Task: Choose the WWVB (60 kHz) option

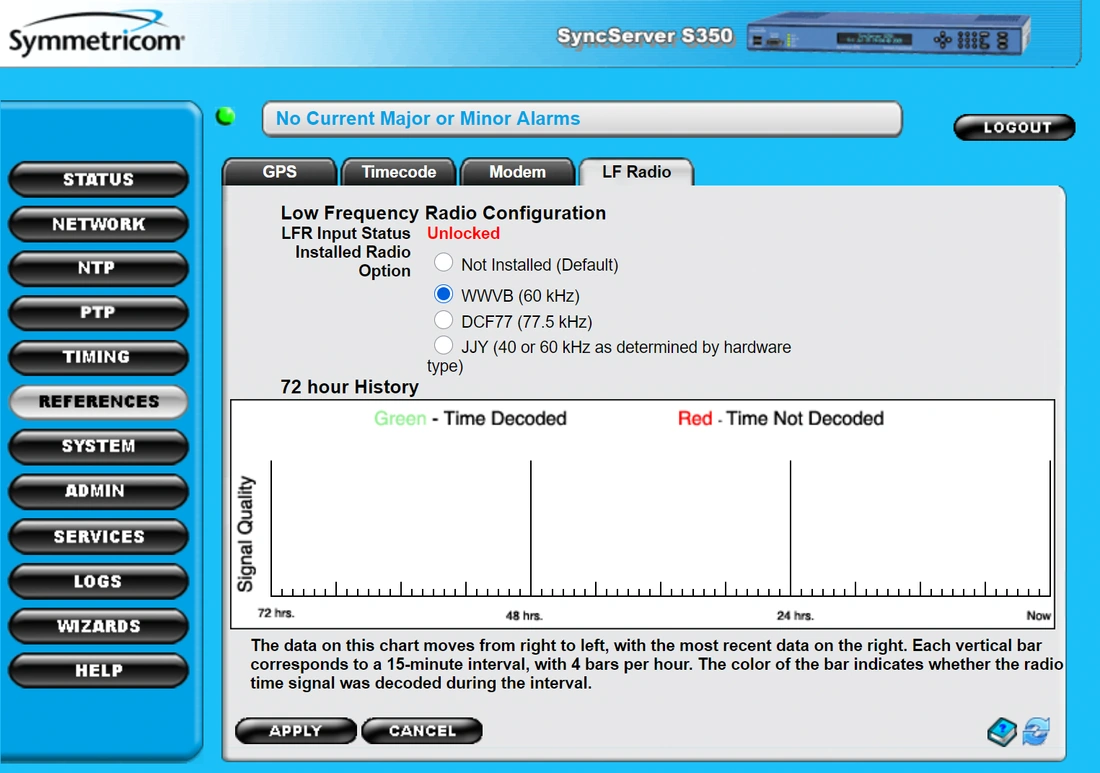Action: [444, 295]
